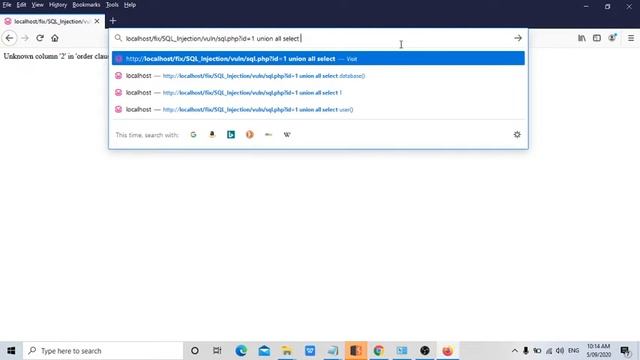Click the ENG language indicator

tap(573, 351)
